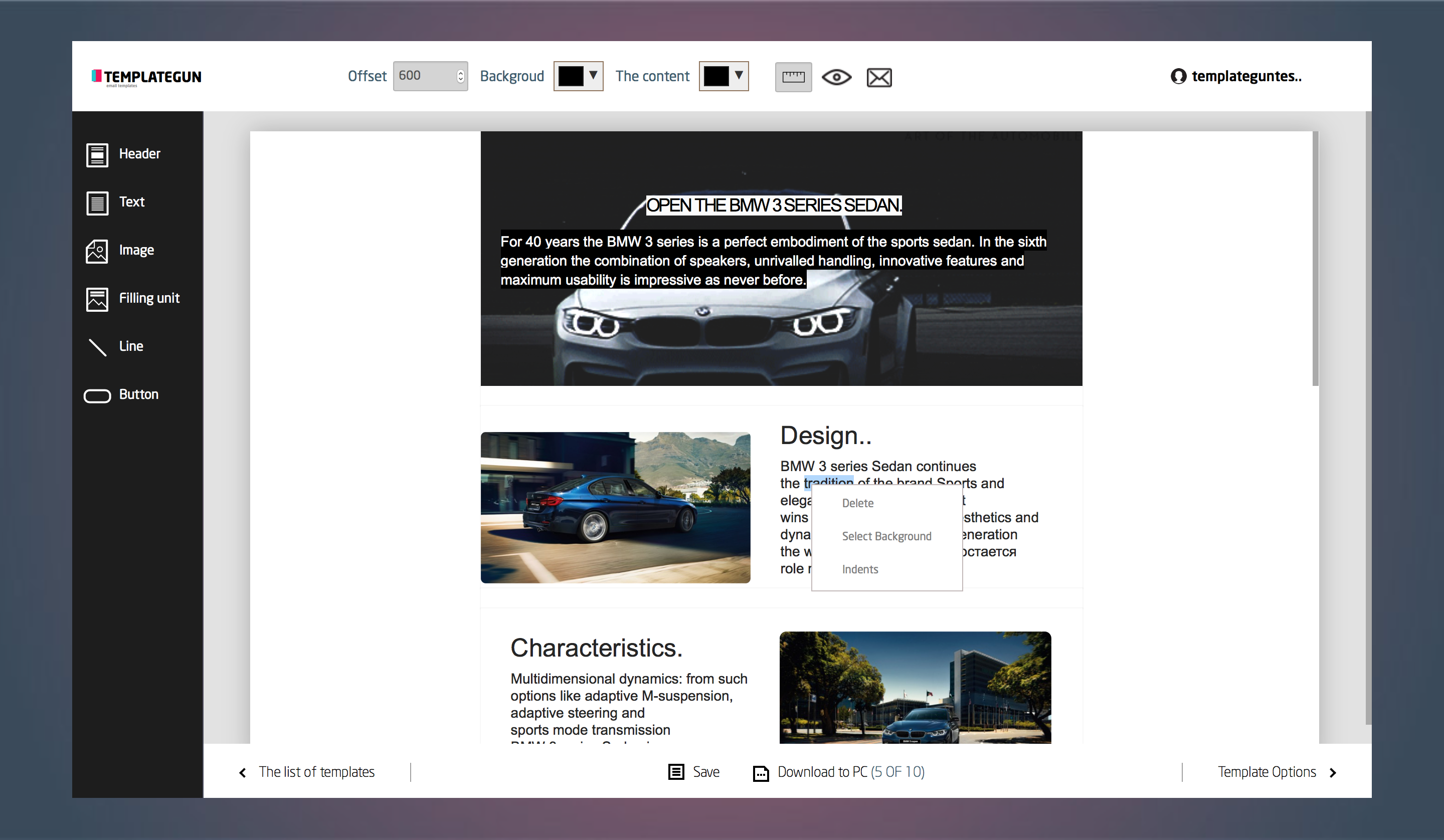The height and width of the screenshot is (840, 1444).
Task: Go back to The list of templates
Action: [x=307, y=772]
